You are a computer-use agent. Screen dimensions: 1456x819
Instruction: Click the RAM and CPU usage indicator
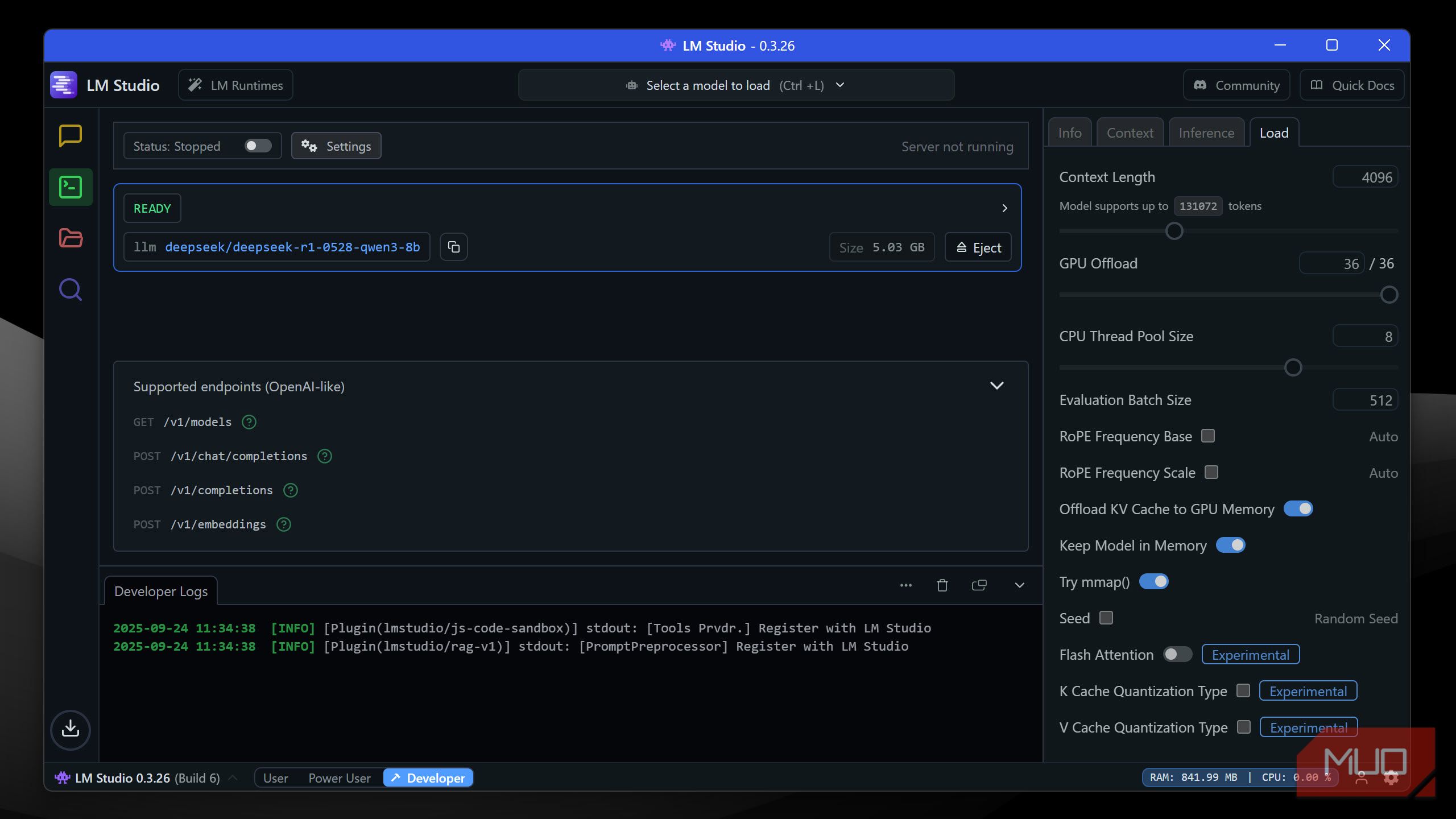point(1240,777)
